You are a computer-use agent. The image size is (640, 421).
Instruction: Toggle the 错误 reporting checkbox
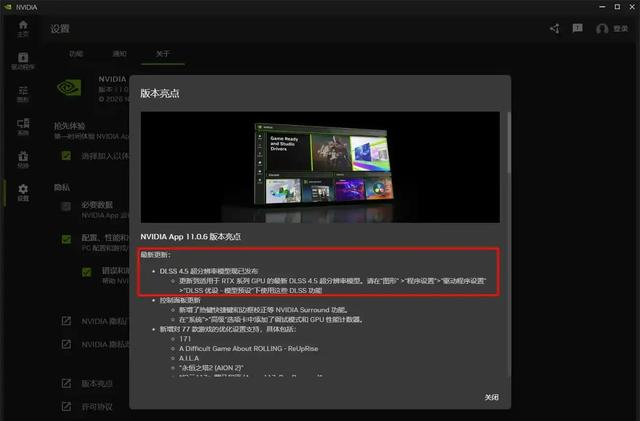(x=87, y=272)
